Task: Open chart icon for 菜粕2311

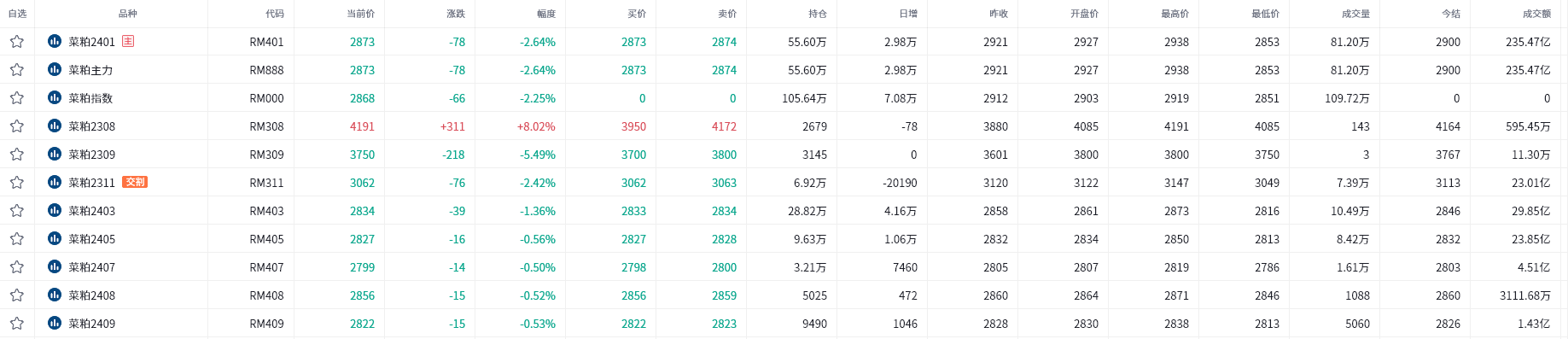Action: 55,182
